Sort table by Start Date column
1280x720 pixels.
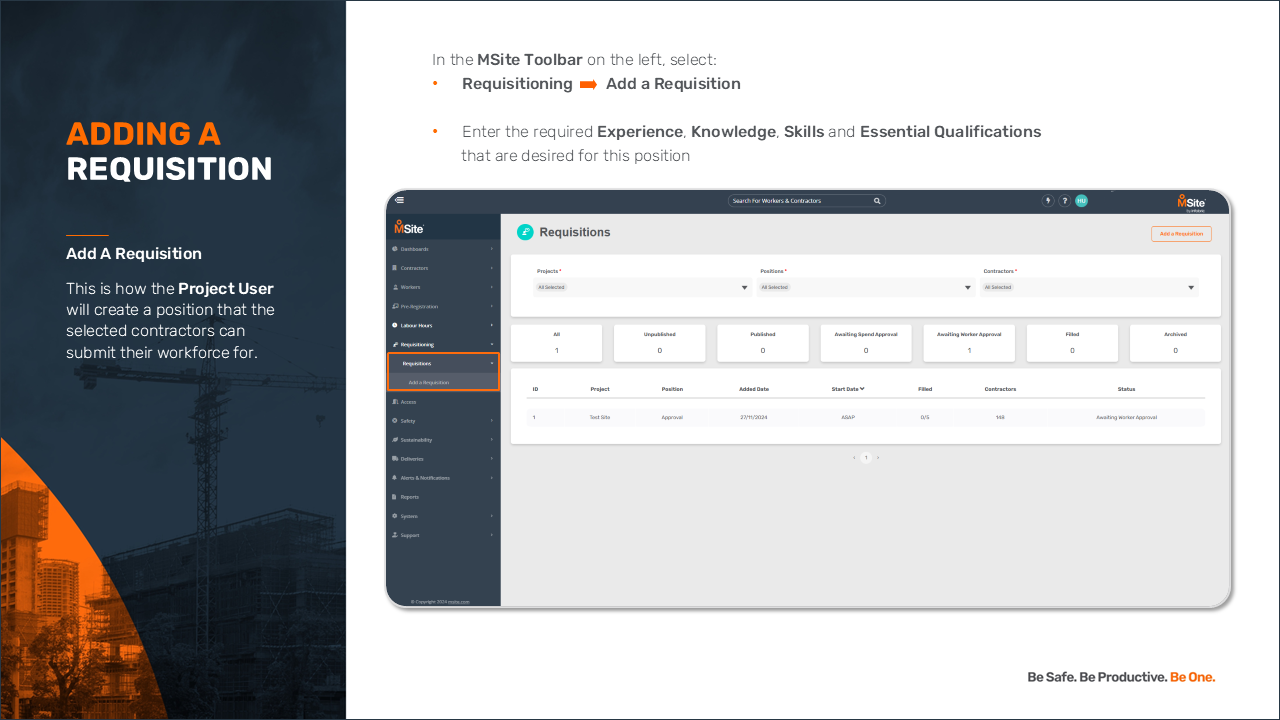click(848, 389)
